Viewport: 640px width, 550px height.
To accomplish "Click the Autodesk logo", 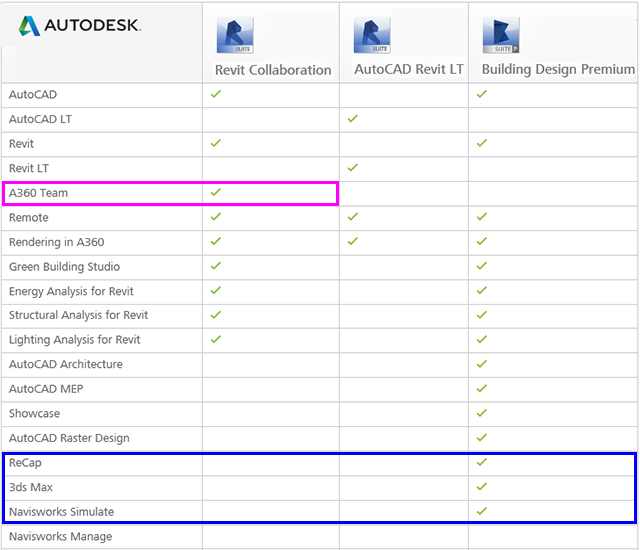I will (x=80, y=26).
